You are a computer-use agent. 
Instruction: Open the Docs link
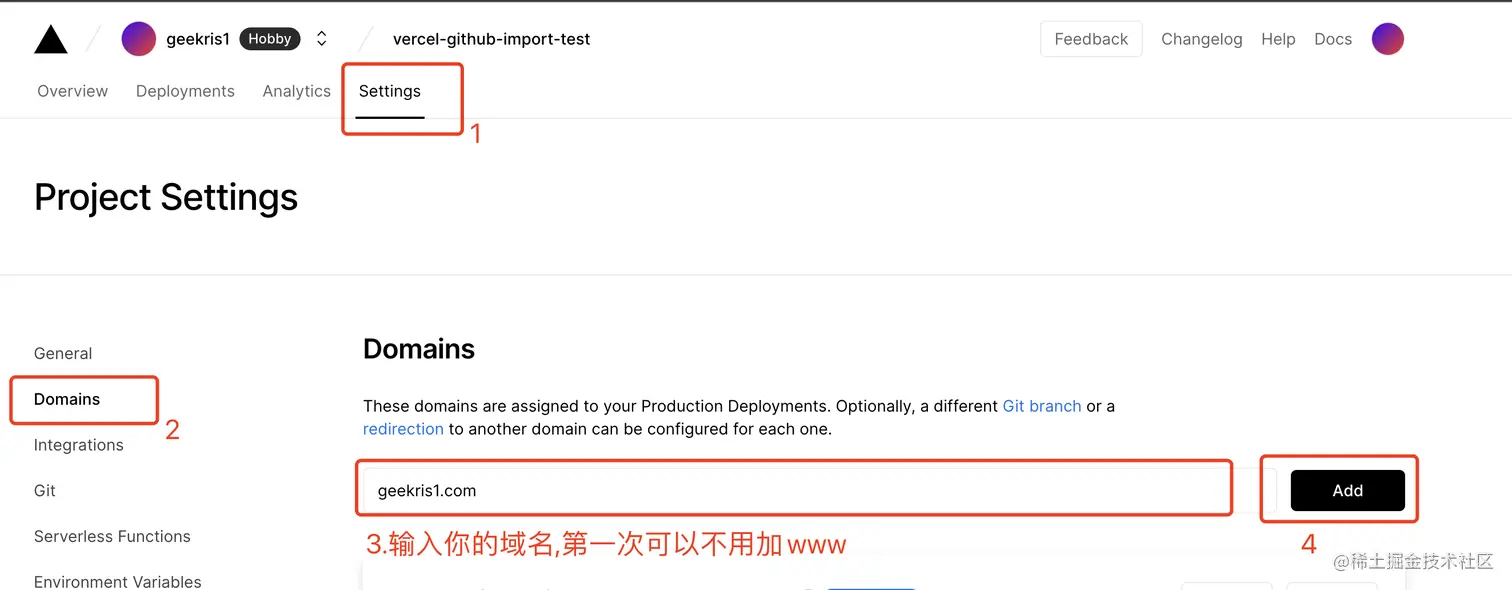click(1333, 39)
